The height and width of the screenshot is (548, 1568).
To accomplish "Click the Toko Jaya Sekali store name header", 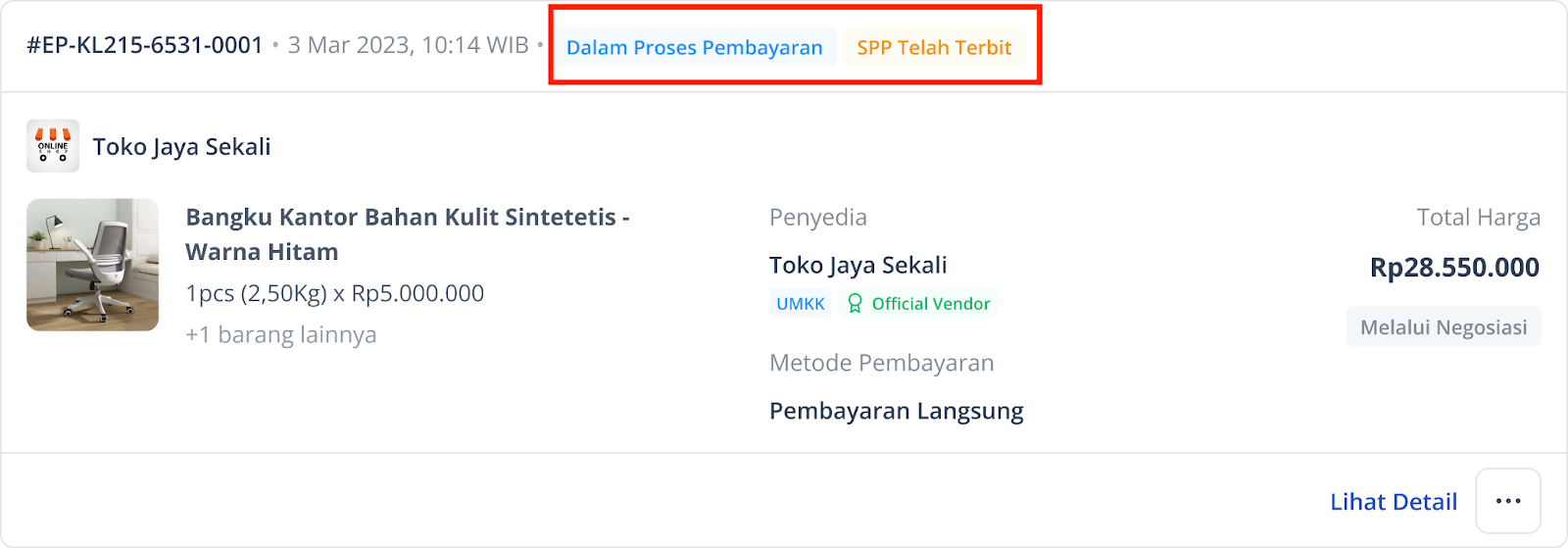I will click(x=181, y=147).
